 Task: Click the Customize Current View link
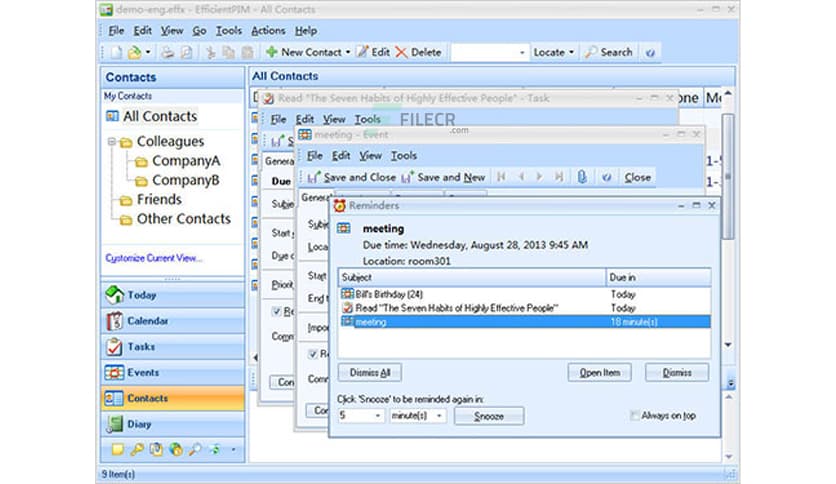[x=154, y=258]
